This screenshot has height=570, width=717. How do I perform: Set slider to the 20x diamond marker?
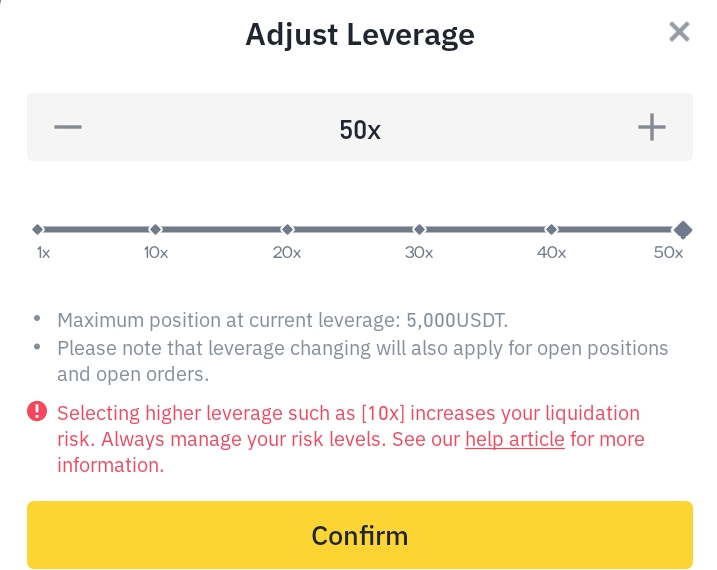click(x=287, y=229)
